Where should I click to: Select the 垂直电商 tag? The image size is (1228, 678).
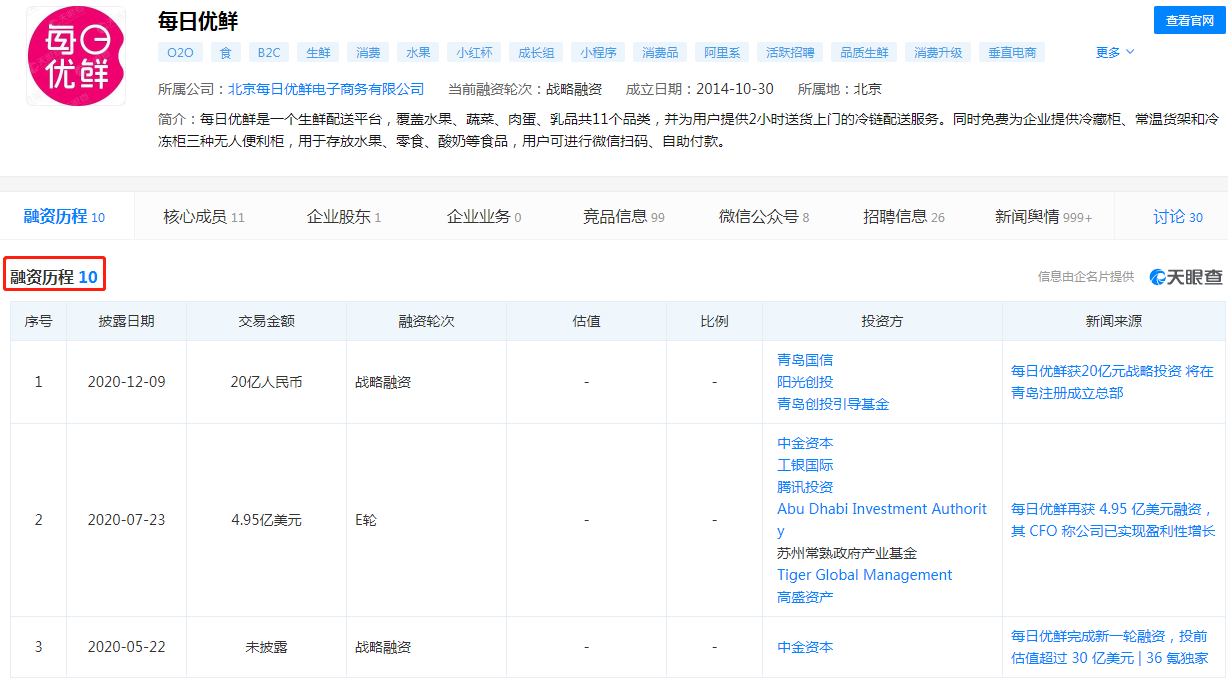tap(1012, 52)
